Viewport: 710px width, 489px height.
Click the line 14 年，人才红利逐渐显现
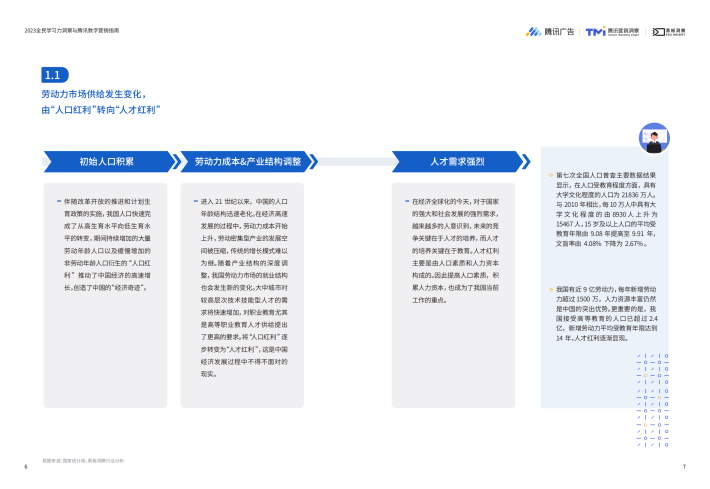[592, 338]
